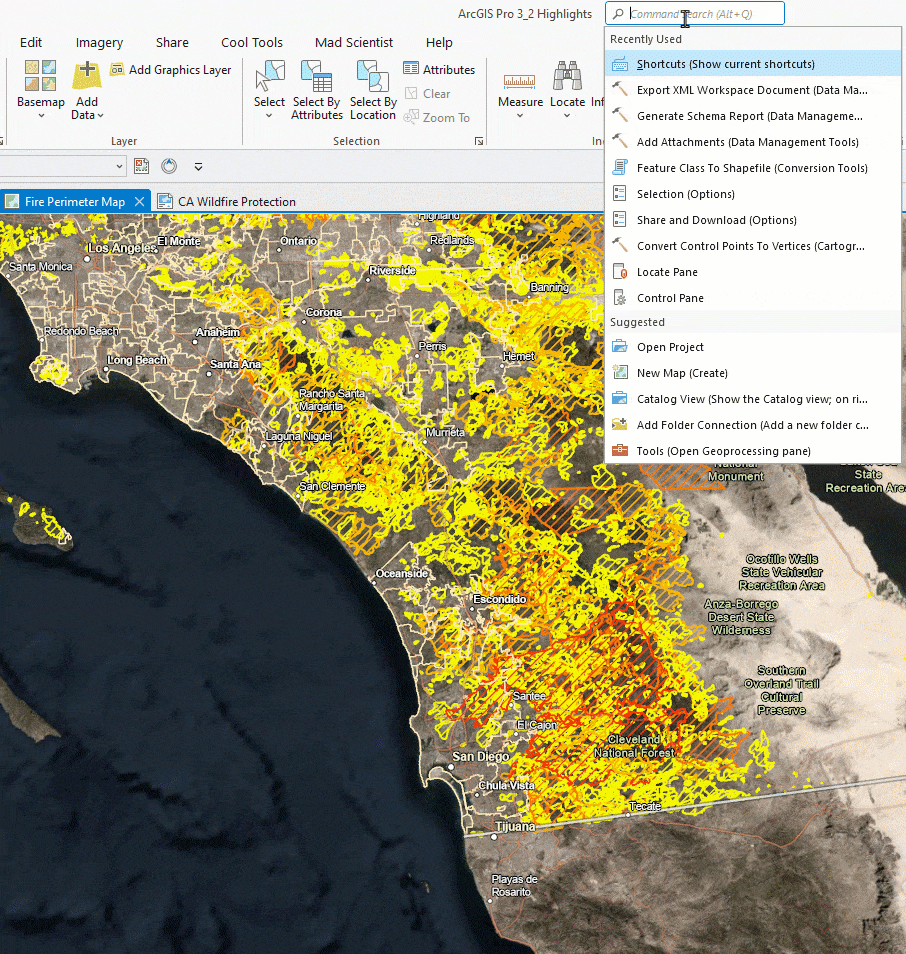Open Add Attachments tool
The width and height of the screenshot is (906, 954).
point(753,142)
